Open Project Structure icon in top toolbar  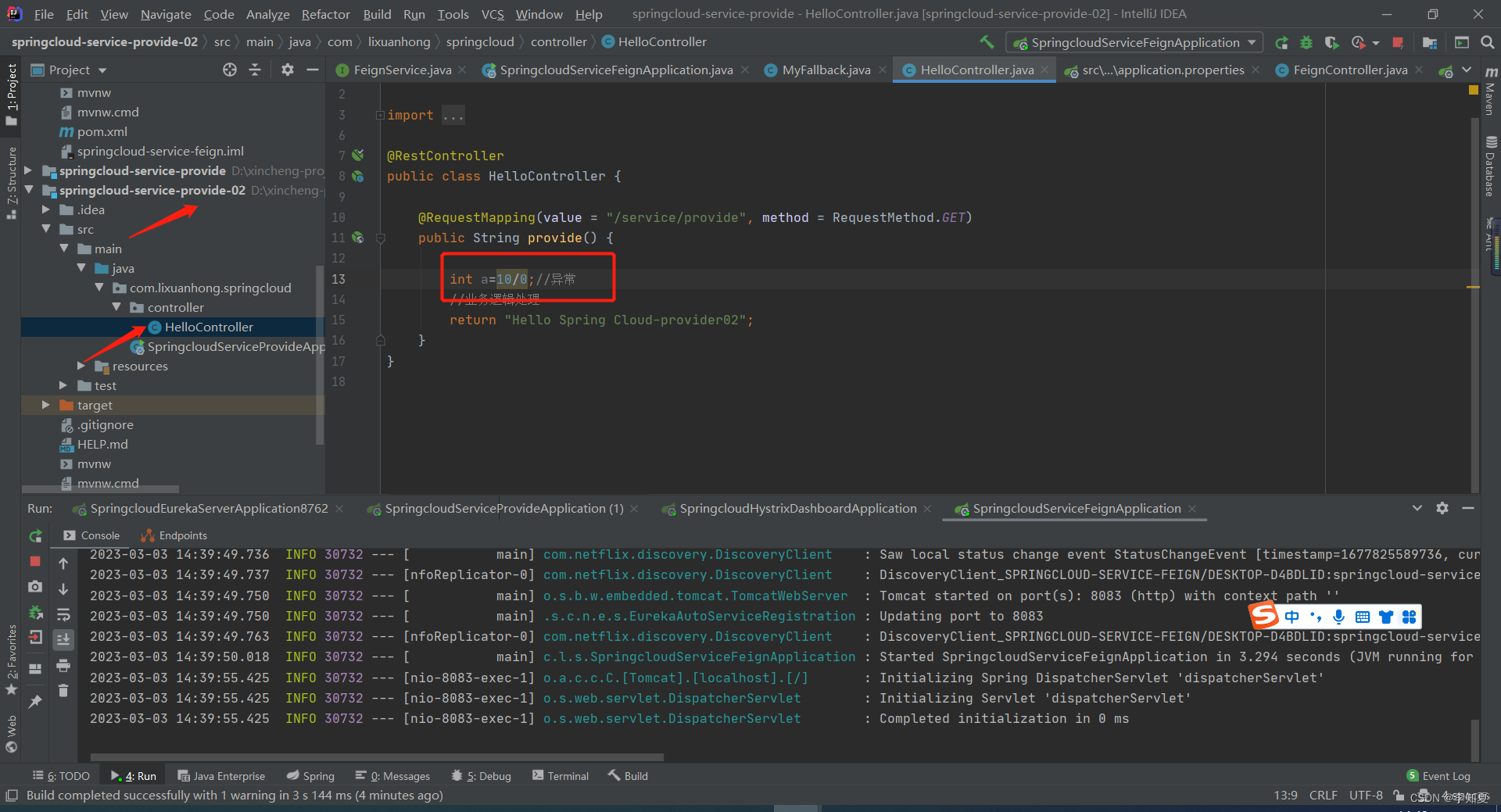[1430, 43]
